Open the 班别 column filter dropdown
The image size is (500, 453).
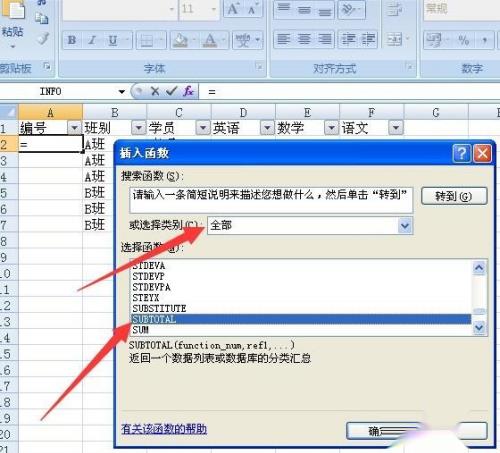138,128
